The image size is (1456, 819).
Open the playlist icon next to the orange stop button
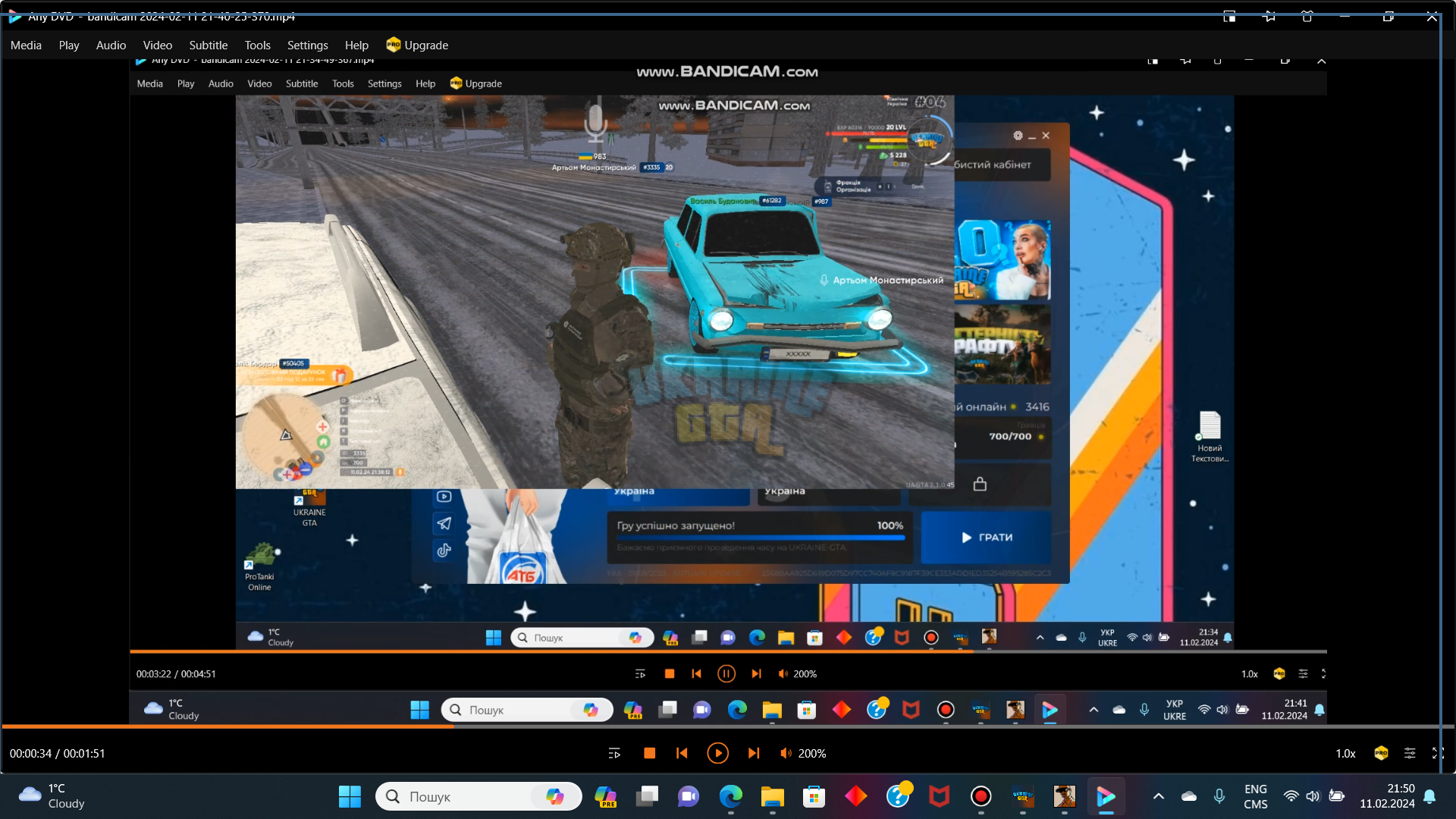pyautogui.click(x=614, y=753)
